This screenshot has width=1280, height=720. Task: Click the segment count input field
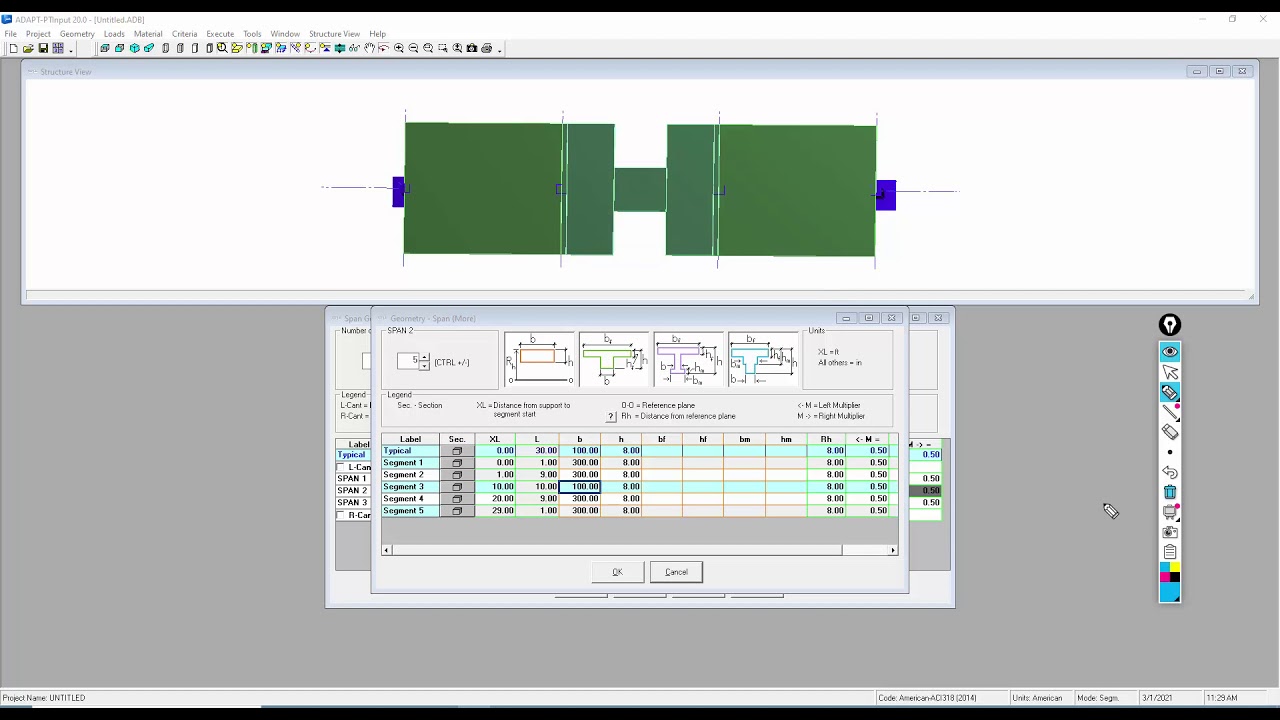408,361
